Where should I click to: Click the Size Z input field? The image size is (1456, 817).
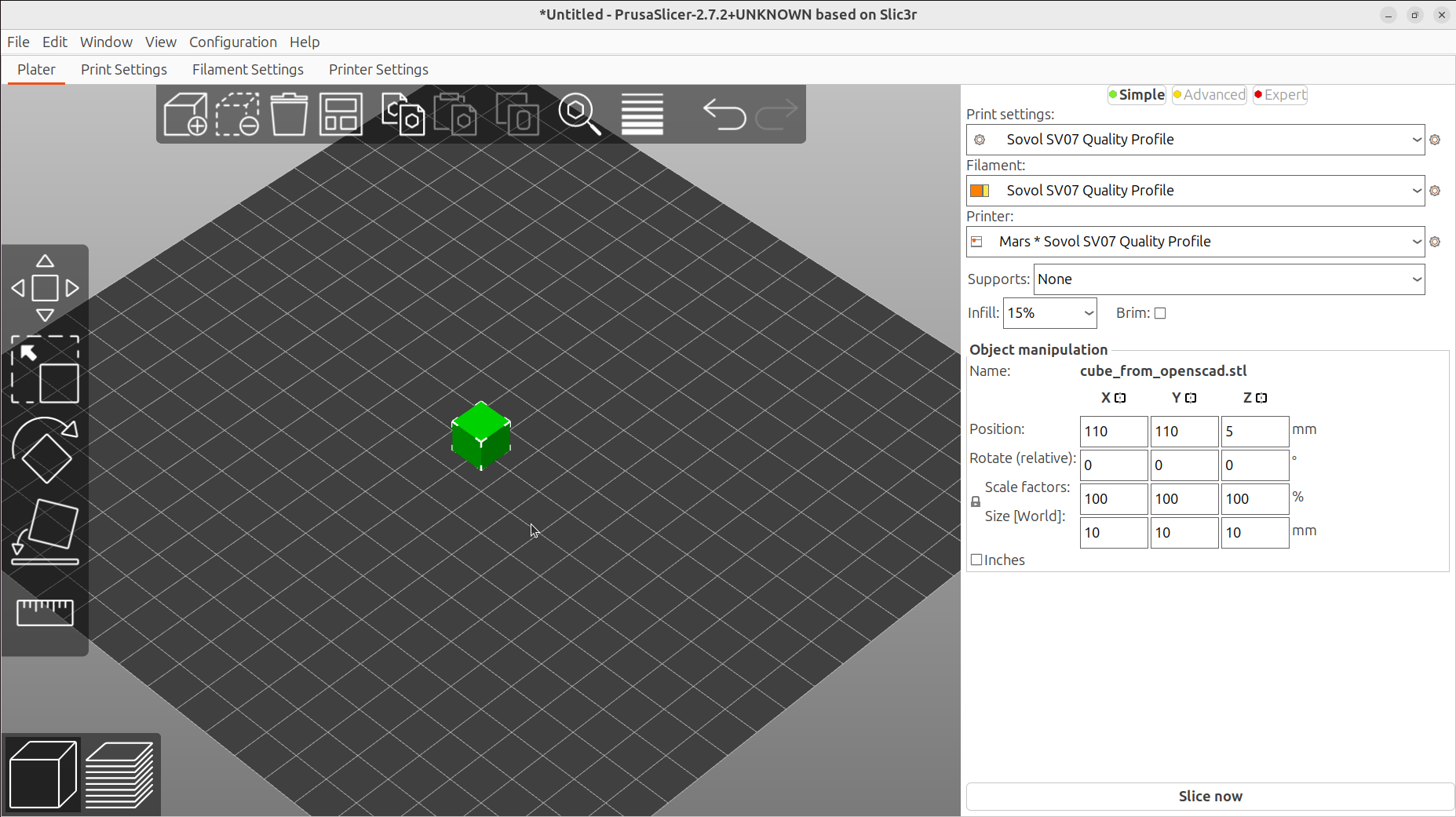(1255, 533)
